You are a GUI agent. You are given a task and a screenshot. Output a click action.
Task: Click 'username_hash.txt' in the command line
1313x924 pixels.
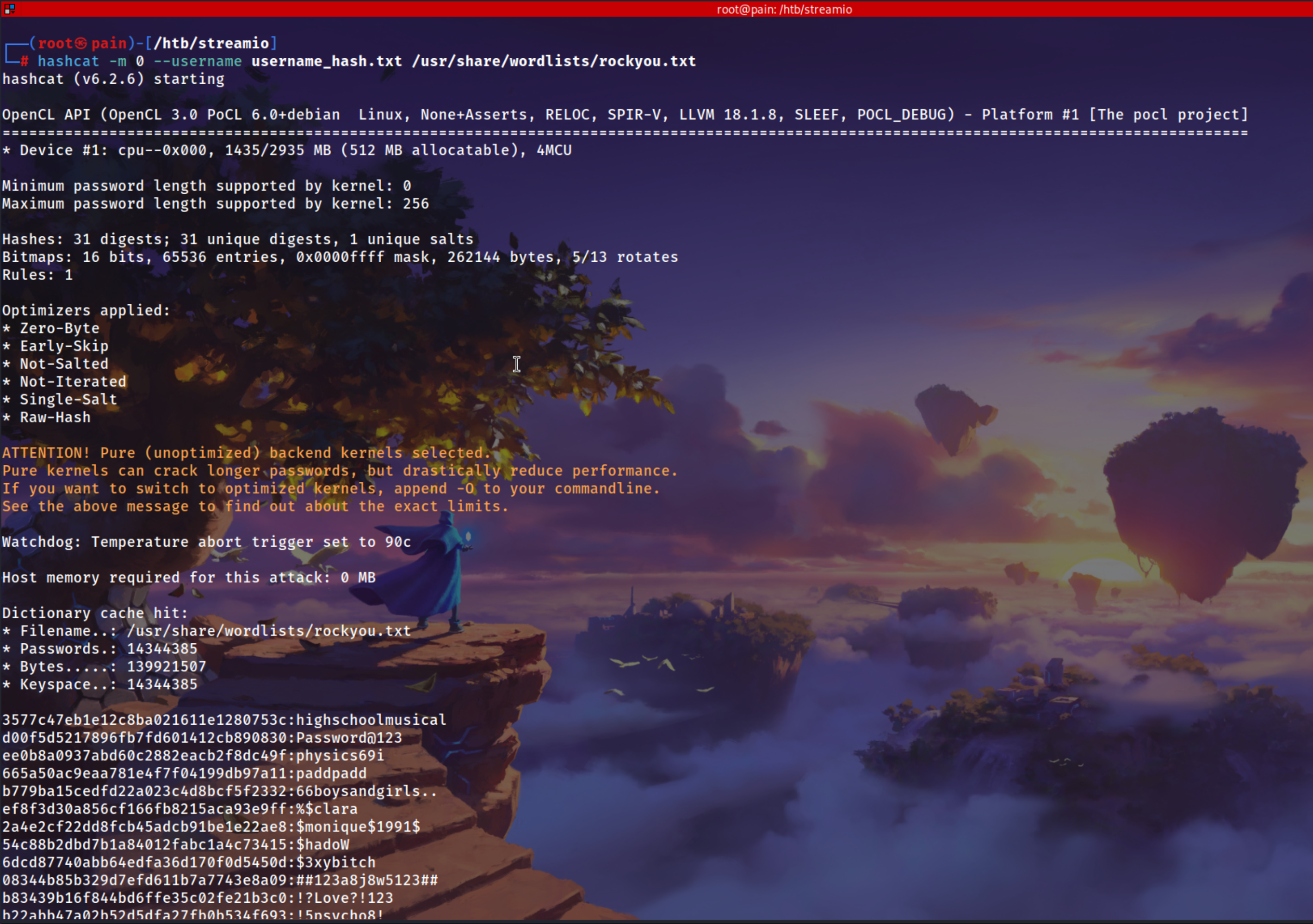(x=327, y=61)
